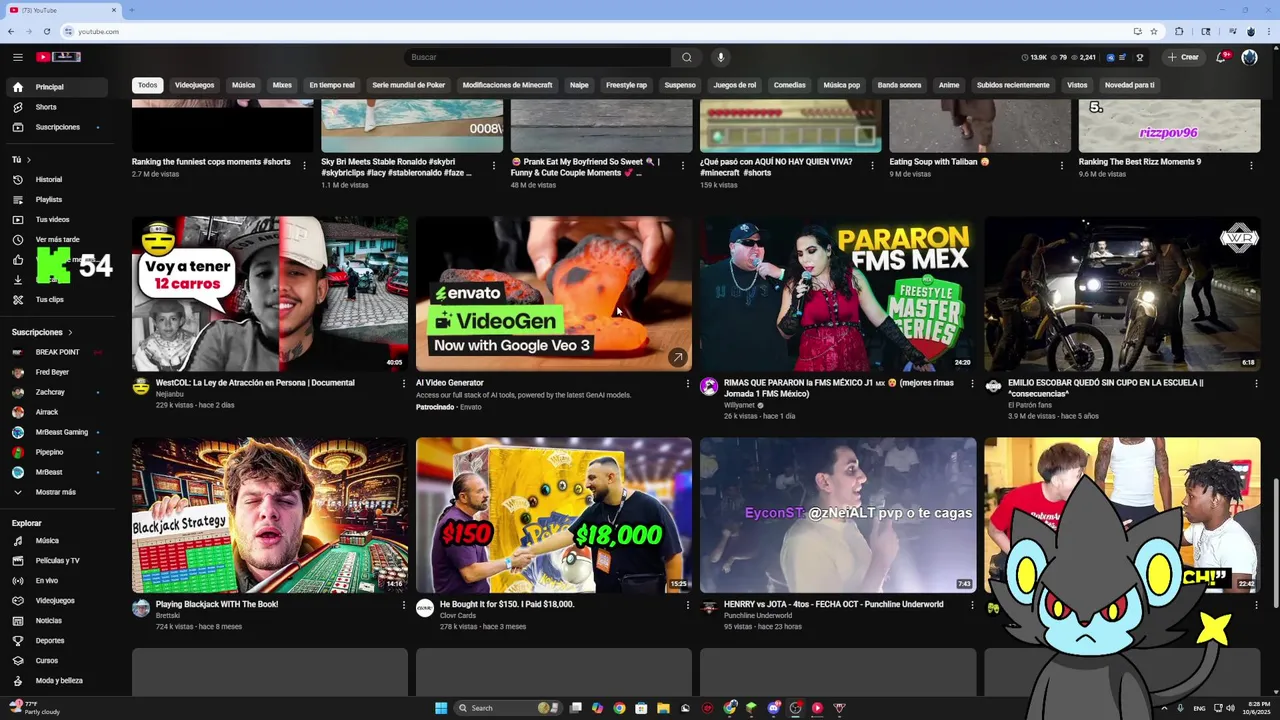Open the MrBeast Gaming subscription
The image size is (1280, 720).
tap(56, 432)
